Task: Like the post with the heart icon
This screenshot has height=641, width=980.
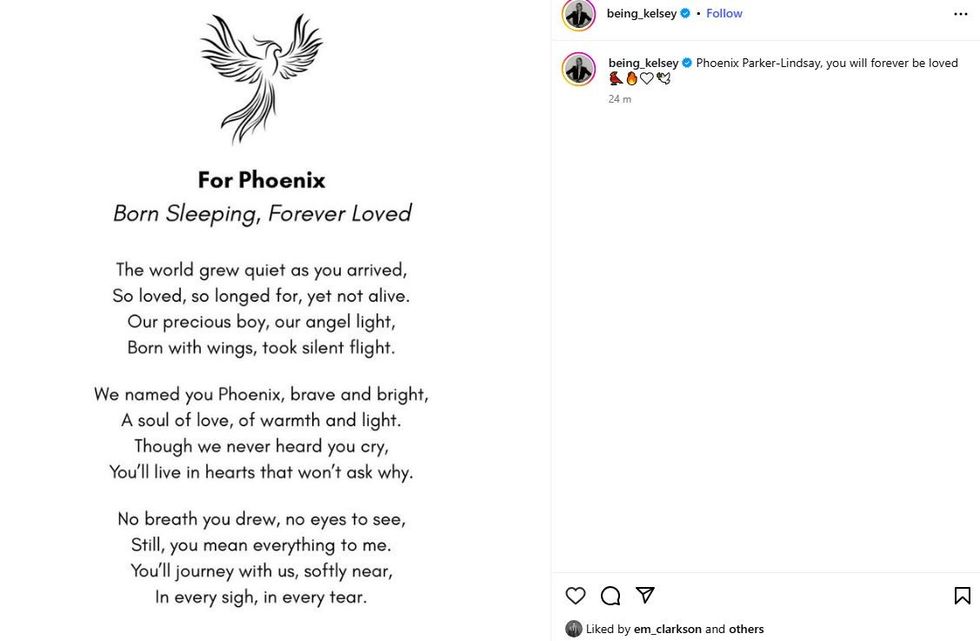Action: click(575, 596)
